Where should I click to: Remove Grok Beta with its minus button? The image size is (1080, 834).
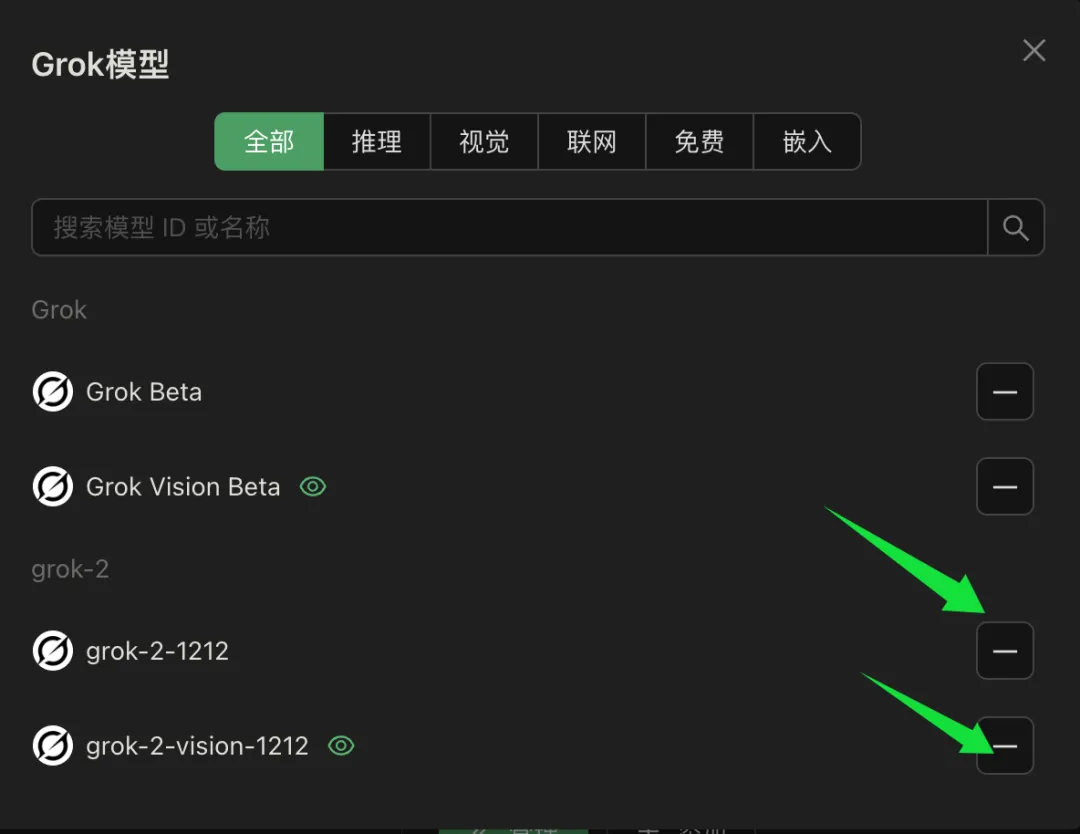[x=1005, y=392]
